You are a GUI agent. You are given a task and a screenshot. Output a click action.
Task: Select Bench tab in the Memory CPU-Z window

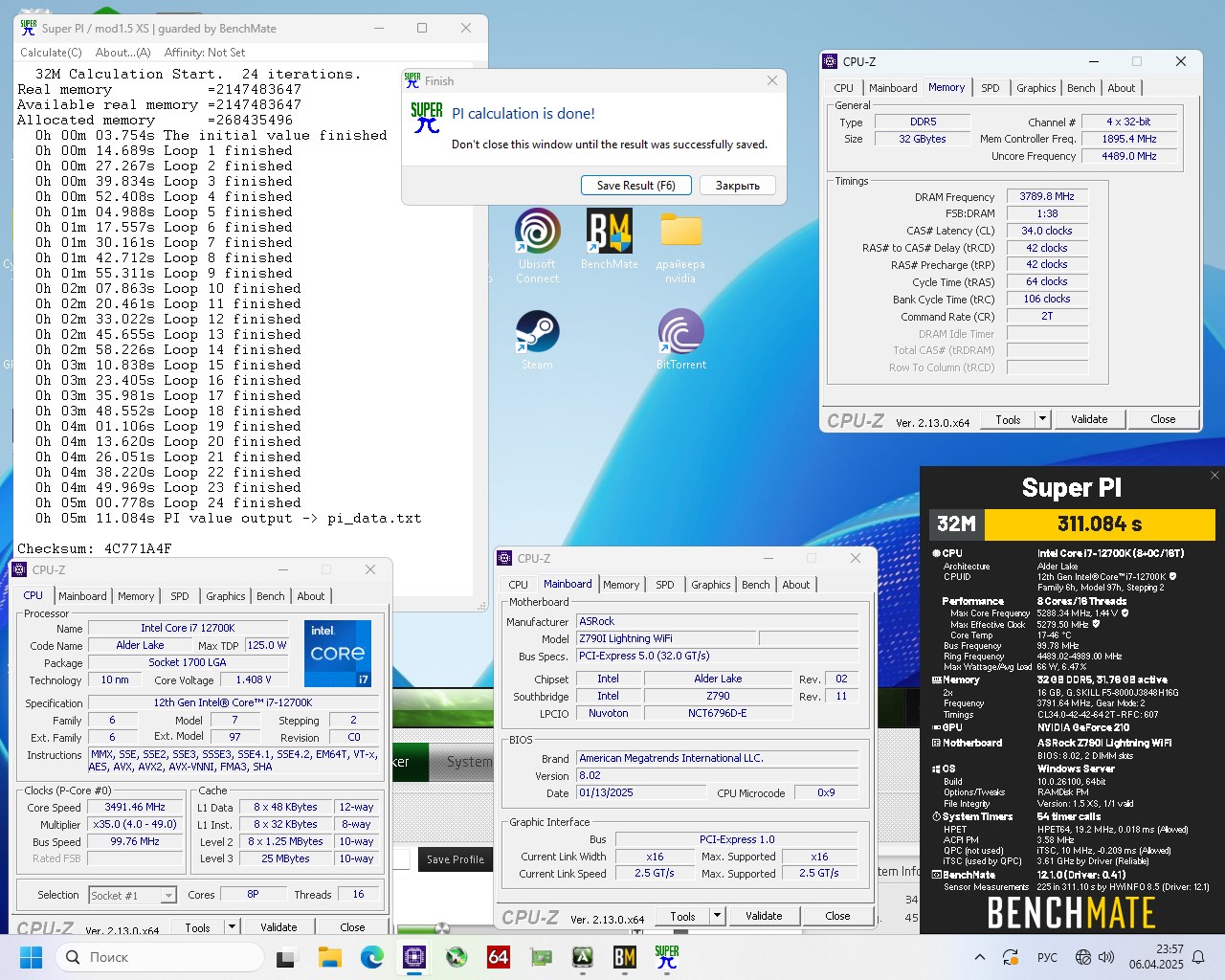tap(1080, 88)
